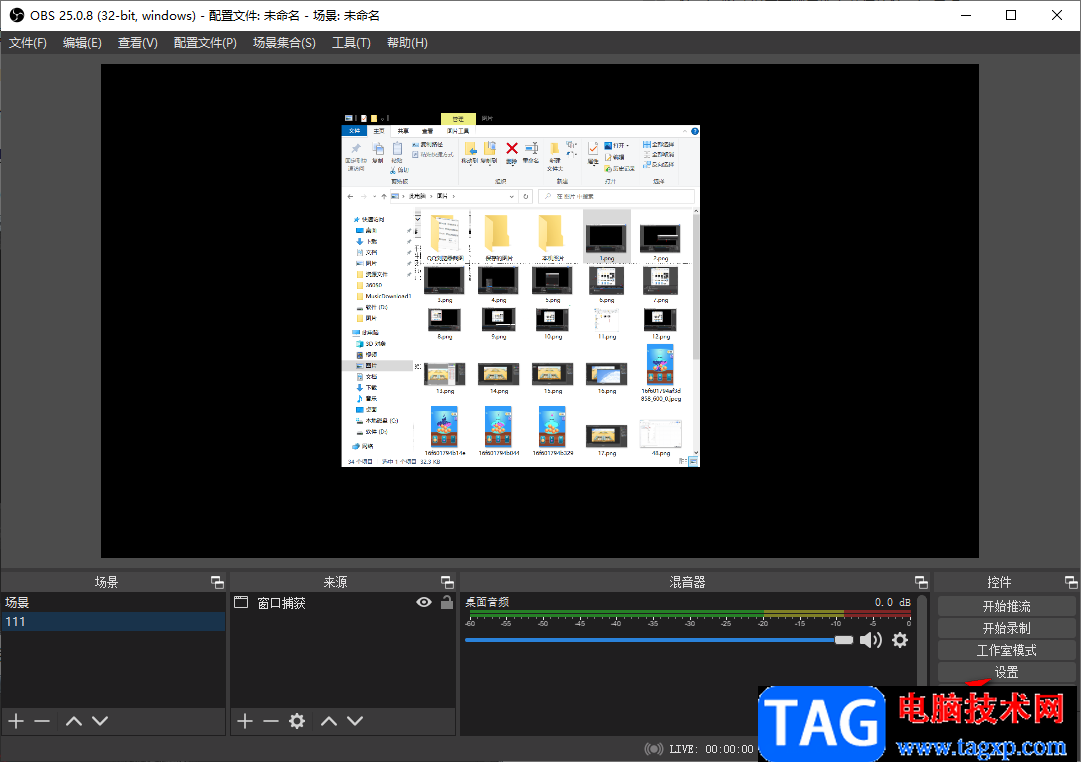Open the 文件(F) menu
1081x762 pixels.
coord(28,43)
